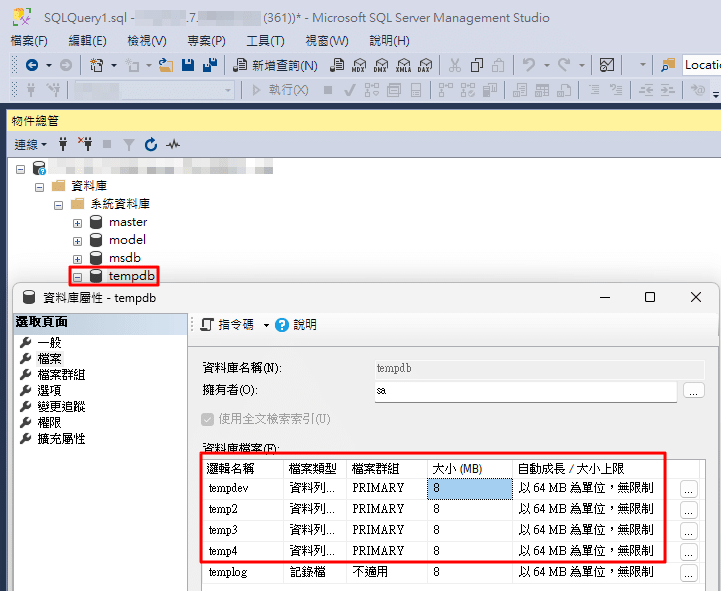Click the 大小 (MB) column header

(x=469, y=469)
